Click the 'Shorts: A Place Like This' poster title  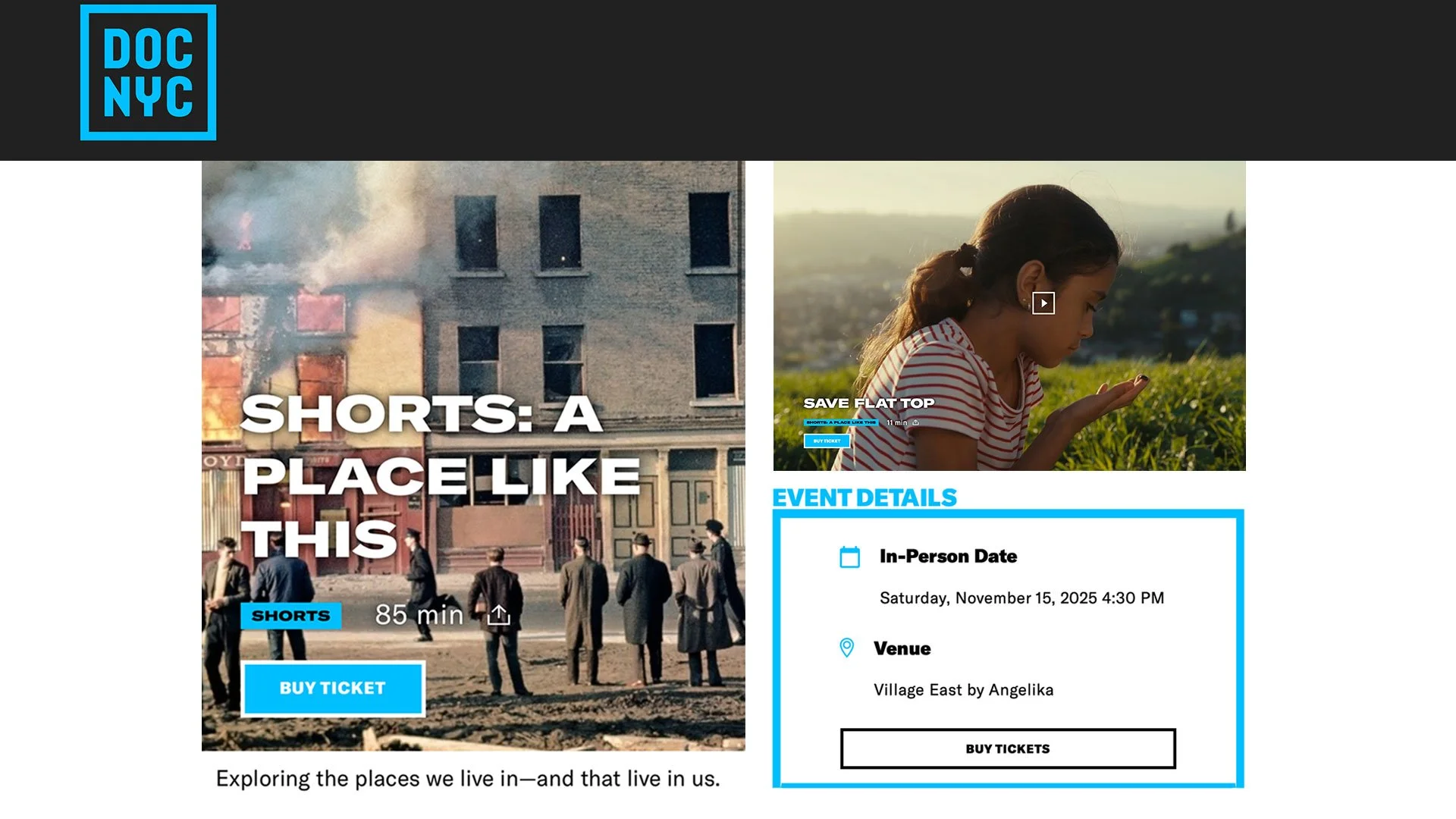pyautogui.click(x=440, y=476)
